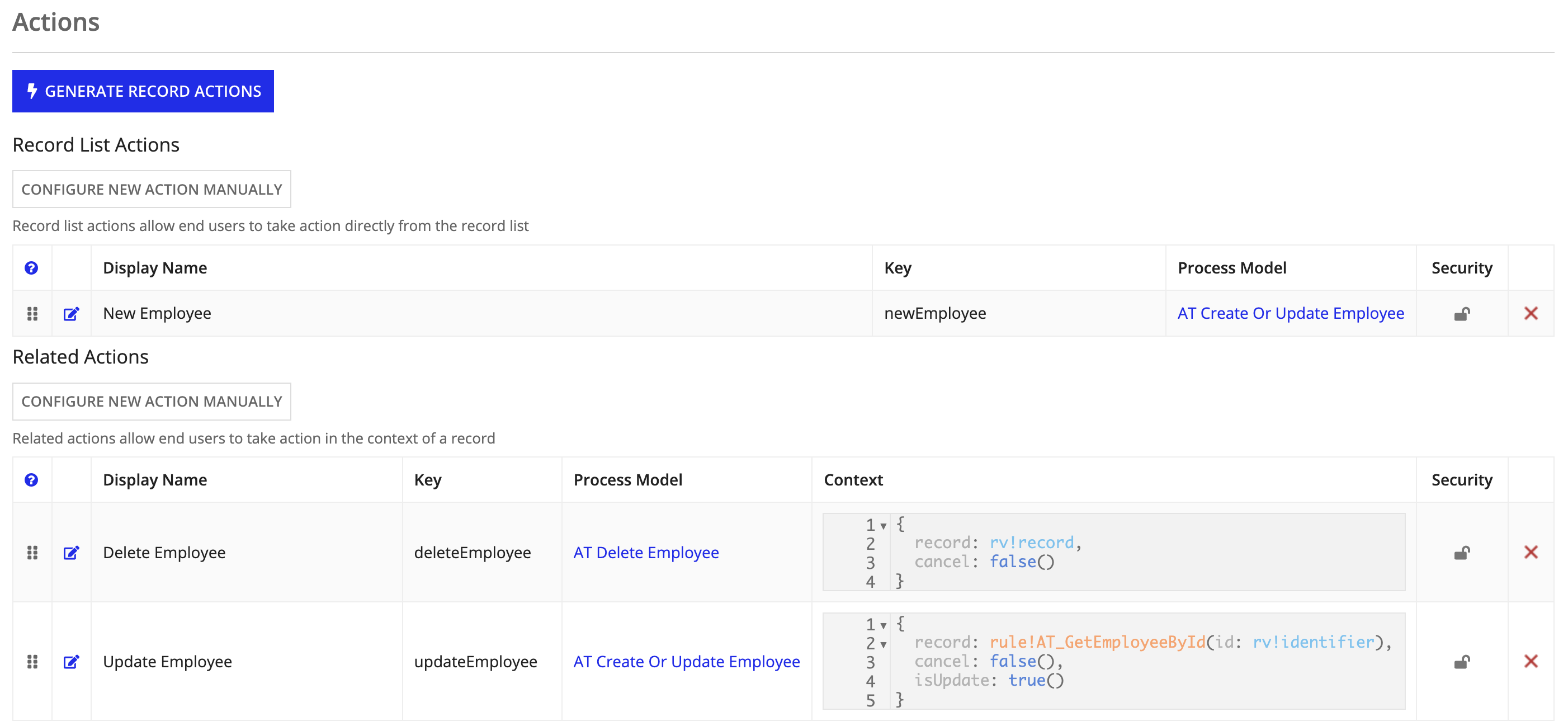Click the Generate Record Actions button
Screen dimensions: 1568x726
pos(143,91)
